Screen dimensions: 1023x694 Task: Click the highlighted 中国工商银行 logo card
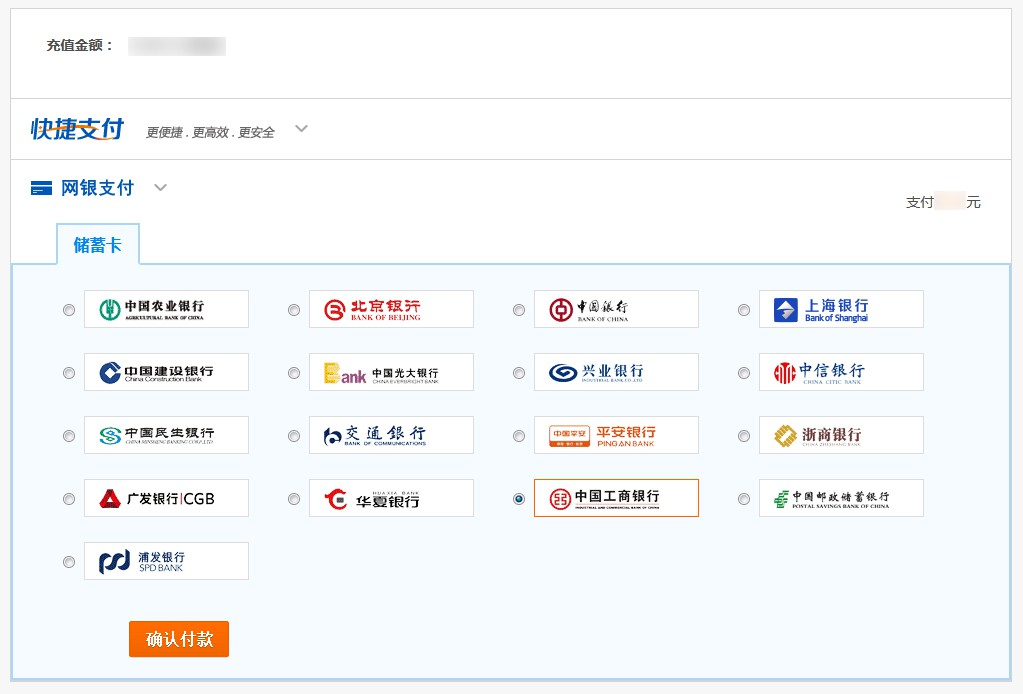pyautogui.click(x=617, y=498)
